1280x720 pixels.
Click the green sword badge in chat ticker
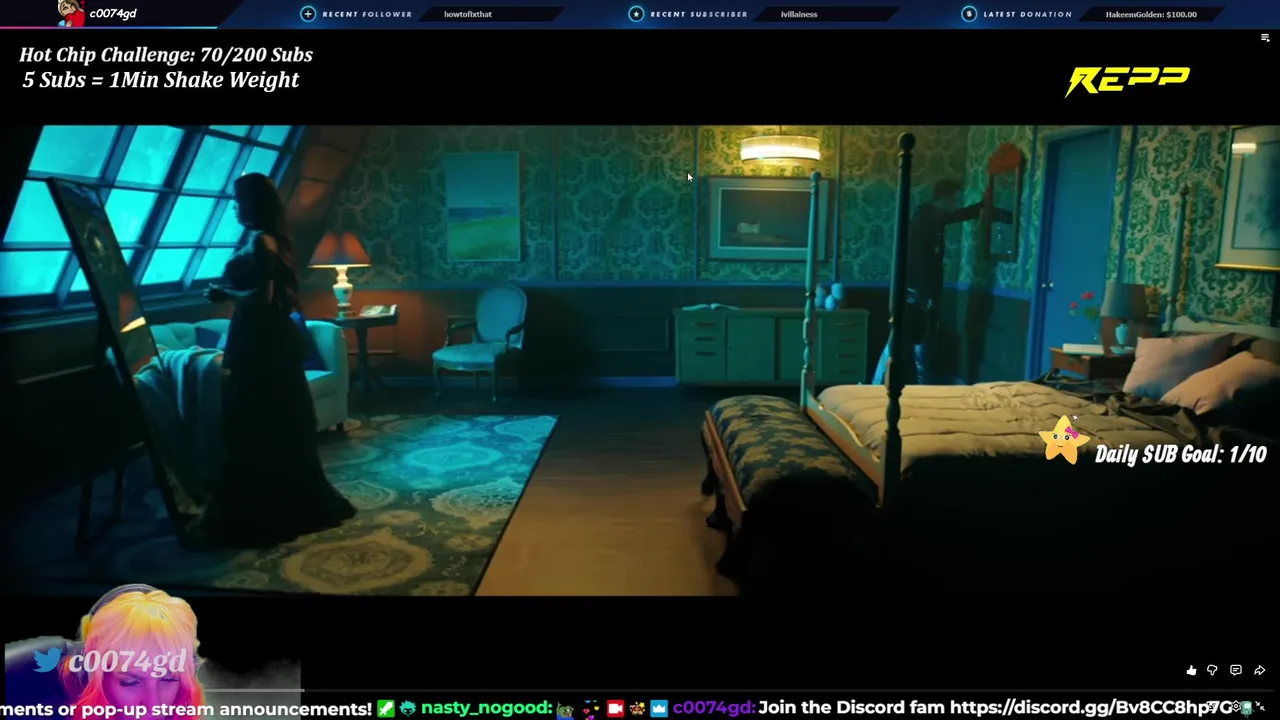tap(386, 708)
